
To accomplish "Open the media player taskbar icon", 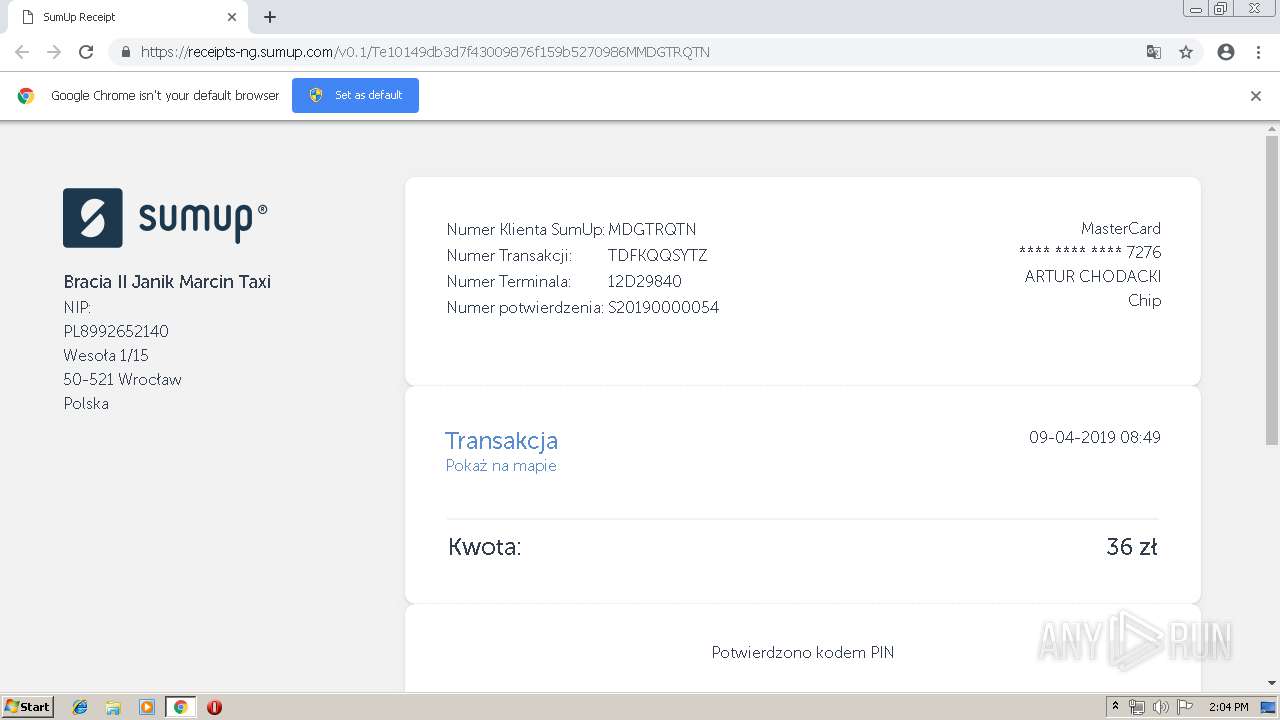I will tap(147, 707).
